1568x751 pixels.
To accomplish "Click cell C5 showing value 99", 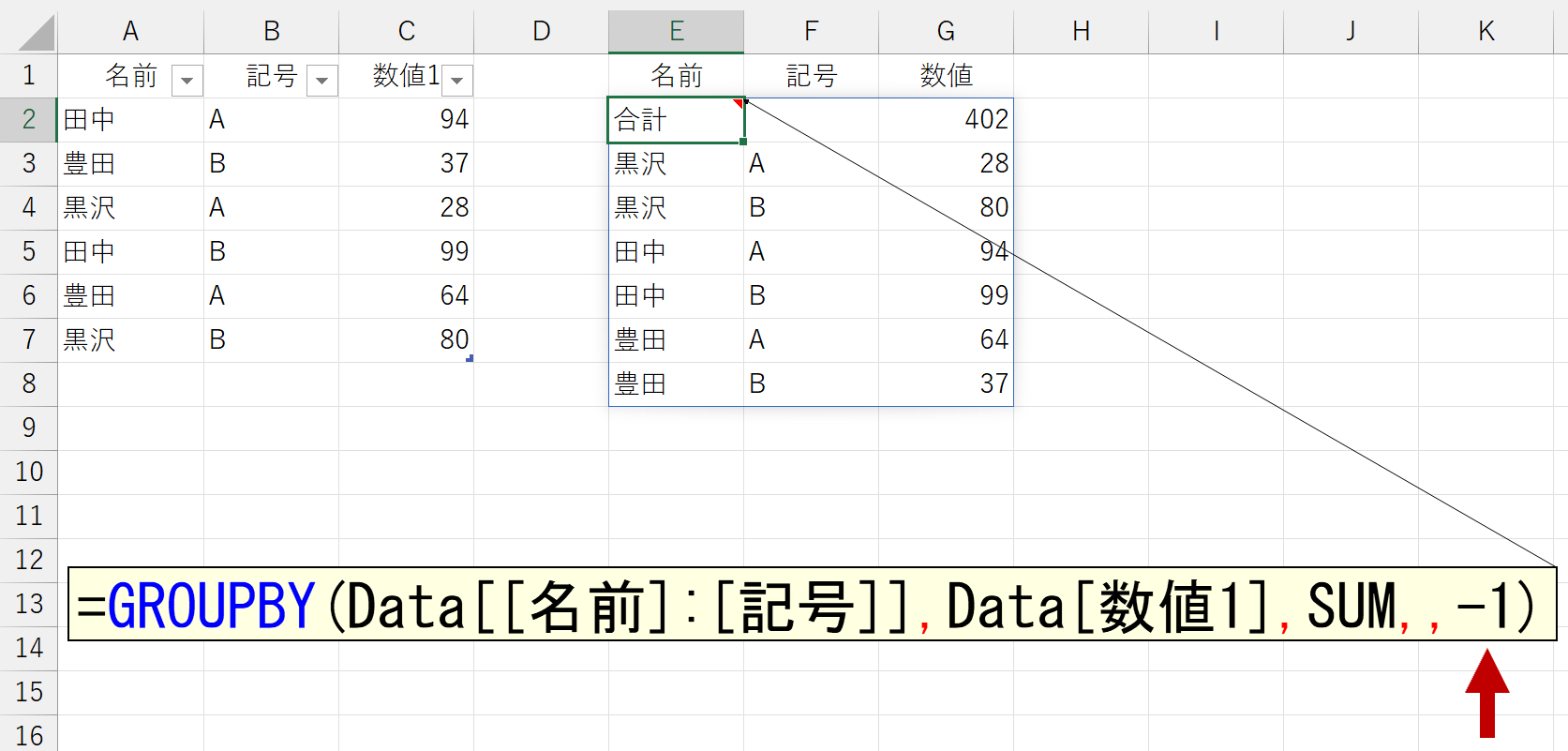I will tap(406, 251).
